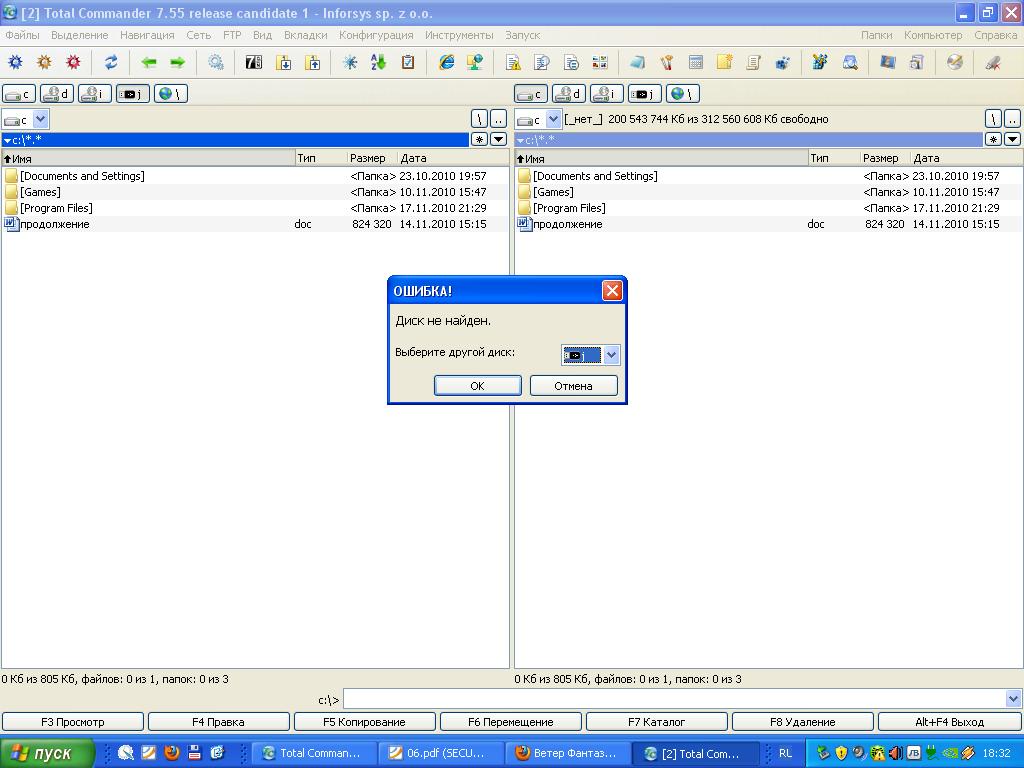Open the drive dropdown in error dialog
1024x768 pixels.
tap(611, 355)
